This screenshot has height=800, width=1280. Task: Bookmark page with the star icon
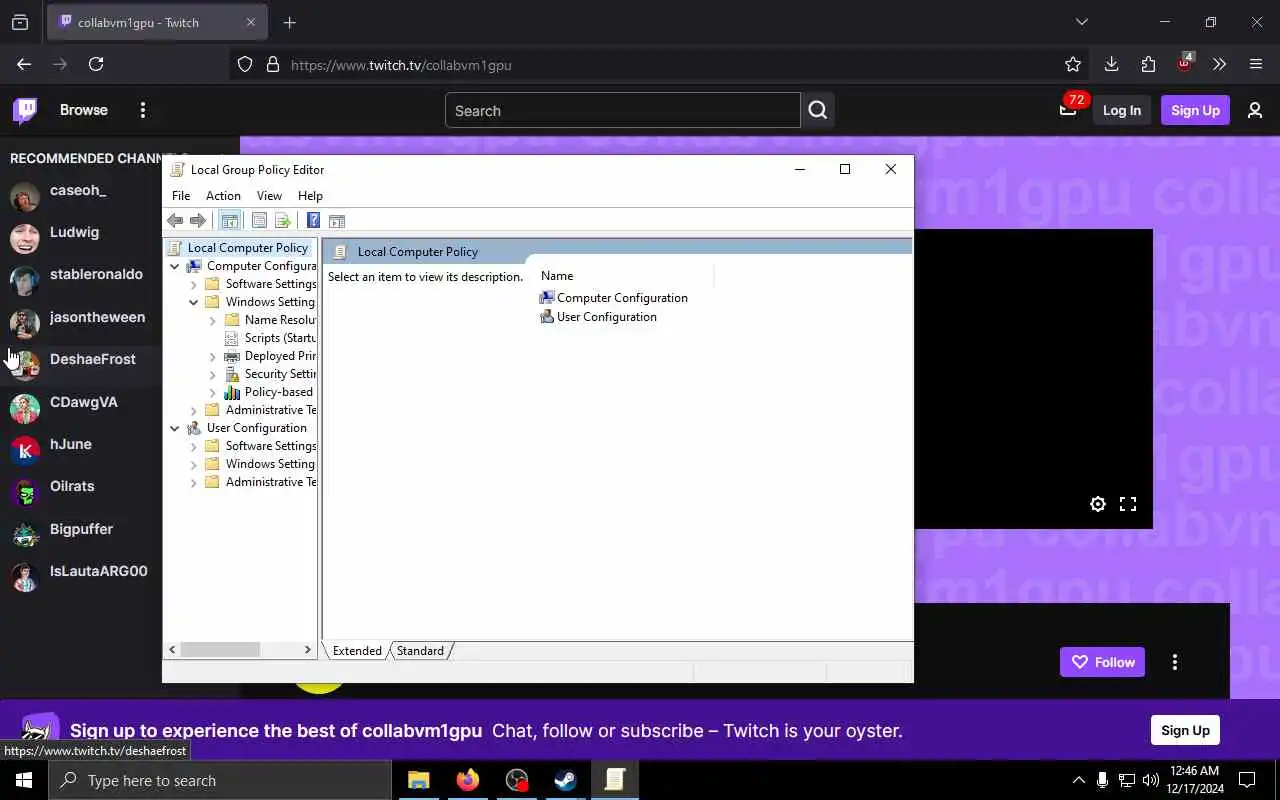(1073, 64)
